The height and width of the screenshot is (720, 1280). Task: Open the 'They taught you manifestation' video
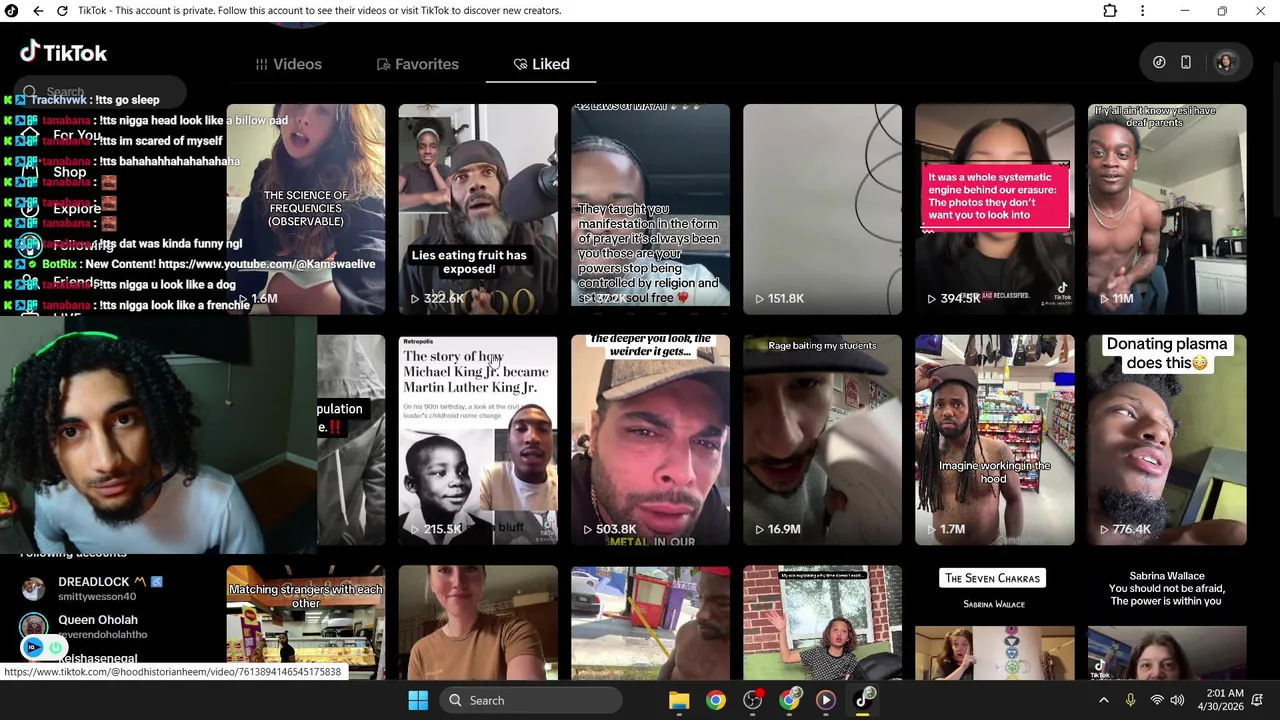pyautogui.click(x=650, y=209)
